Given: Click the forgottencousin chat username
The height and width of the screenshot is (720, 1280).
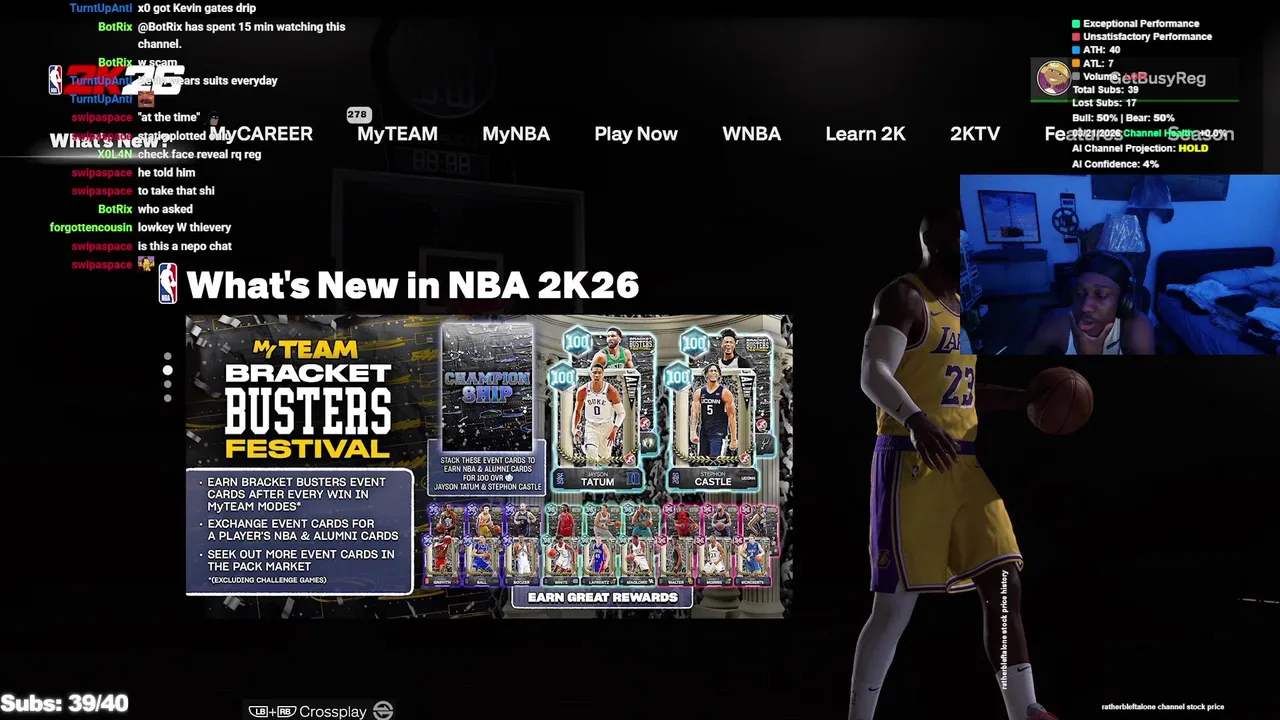Looking at the screenshot, I should click(91, 227).
